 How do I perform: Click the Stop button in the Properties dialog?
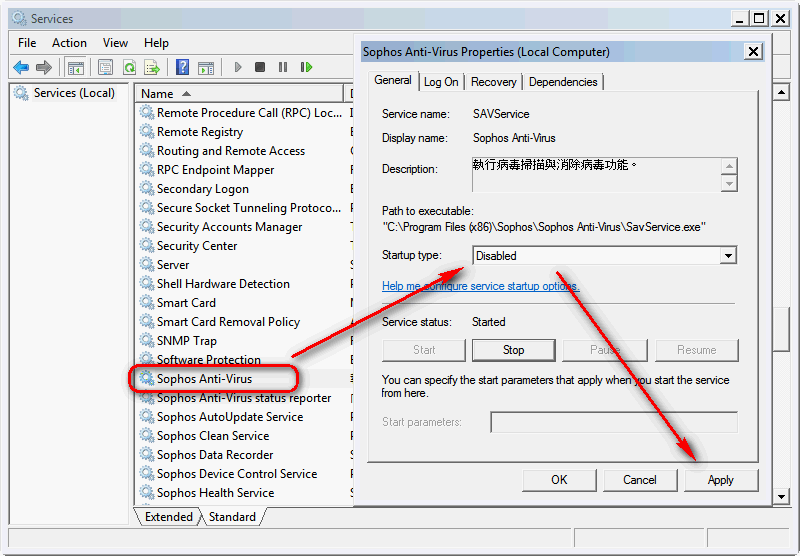coord(513,350)
